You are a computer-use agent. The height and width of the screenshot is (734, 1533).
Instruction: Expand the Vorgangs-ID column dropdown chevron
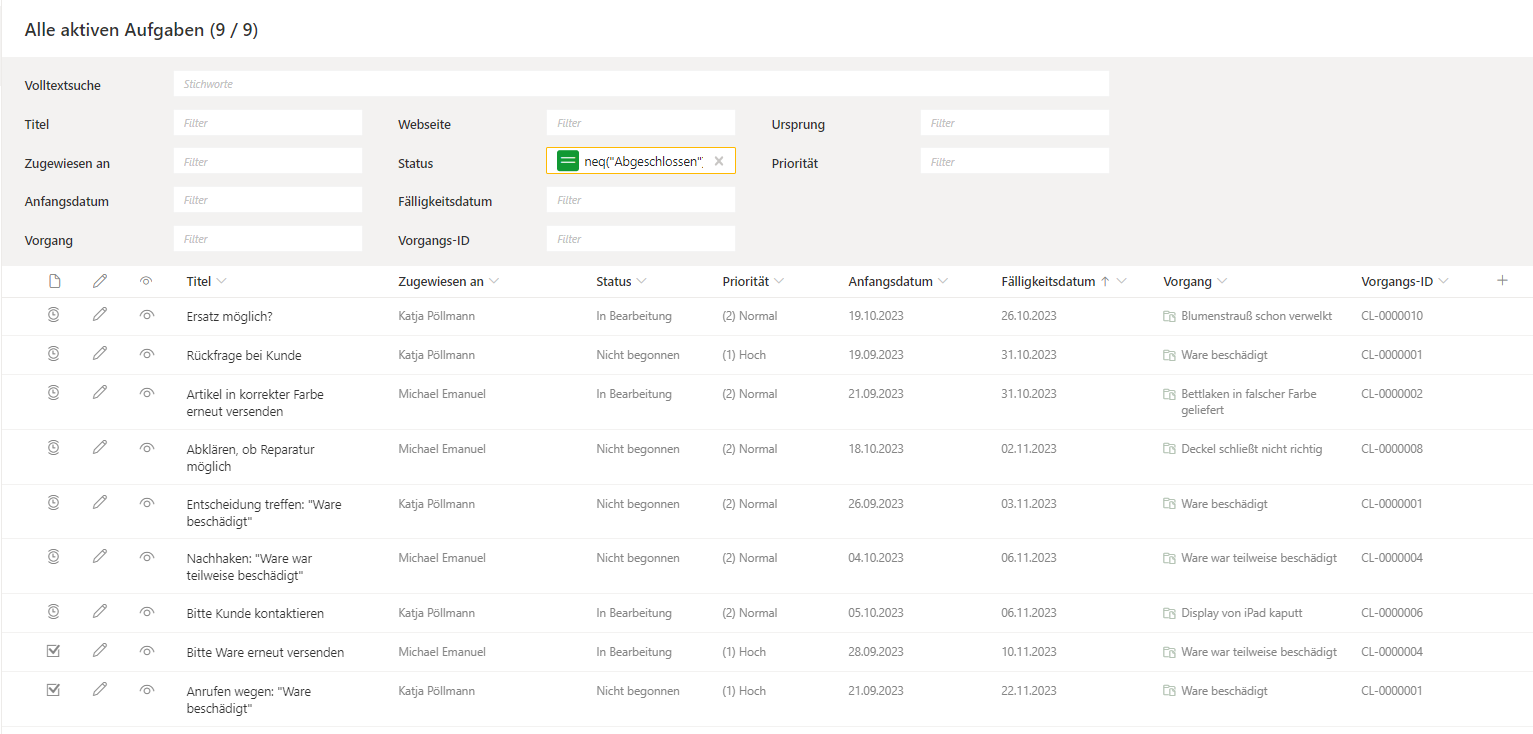(1443, 282)
